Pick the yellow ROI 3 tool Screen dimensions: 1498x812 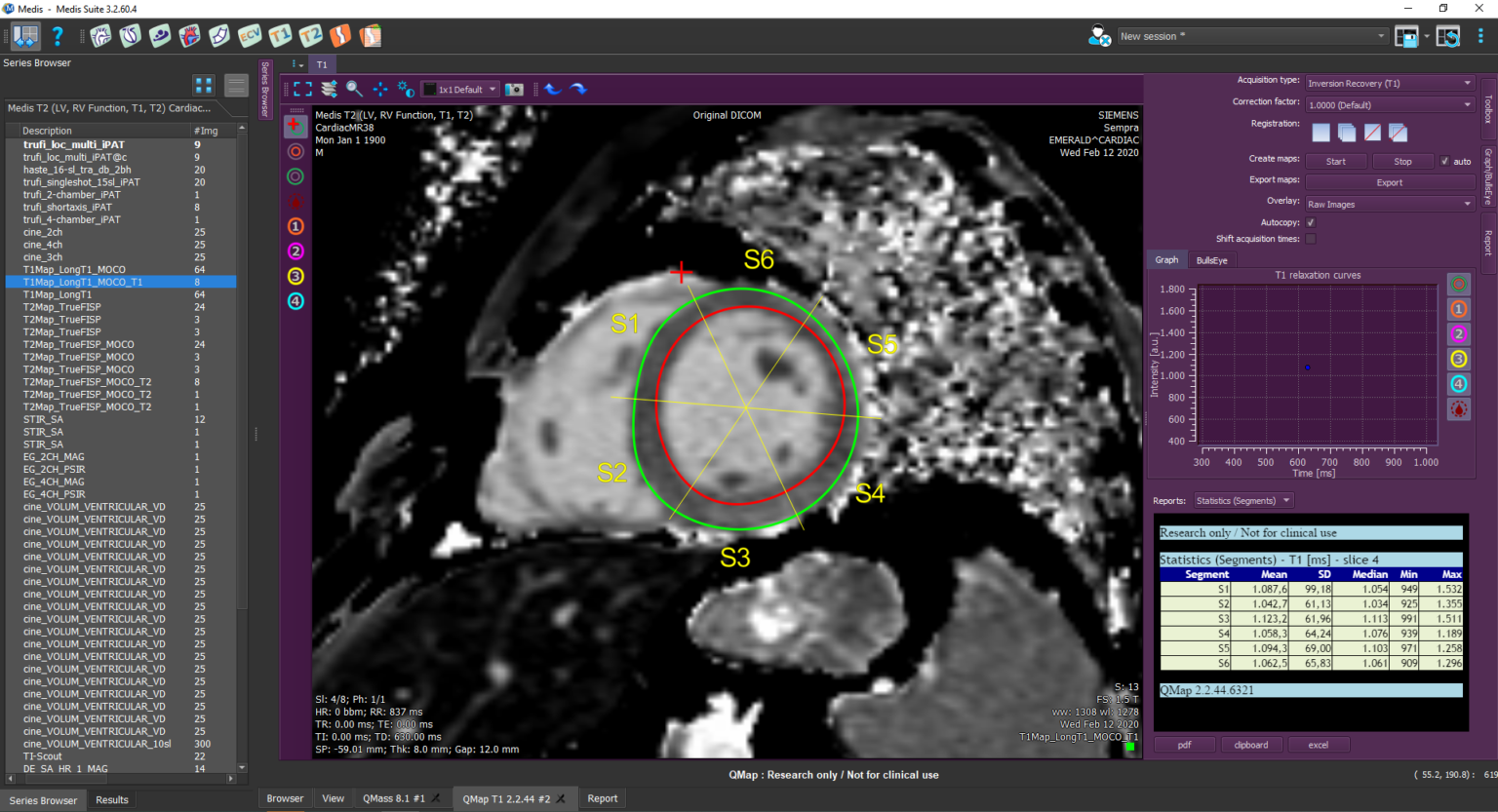296,276
